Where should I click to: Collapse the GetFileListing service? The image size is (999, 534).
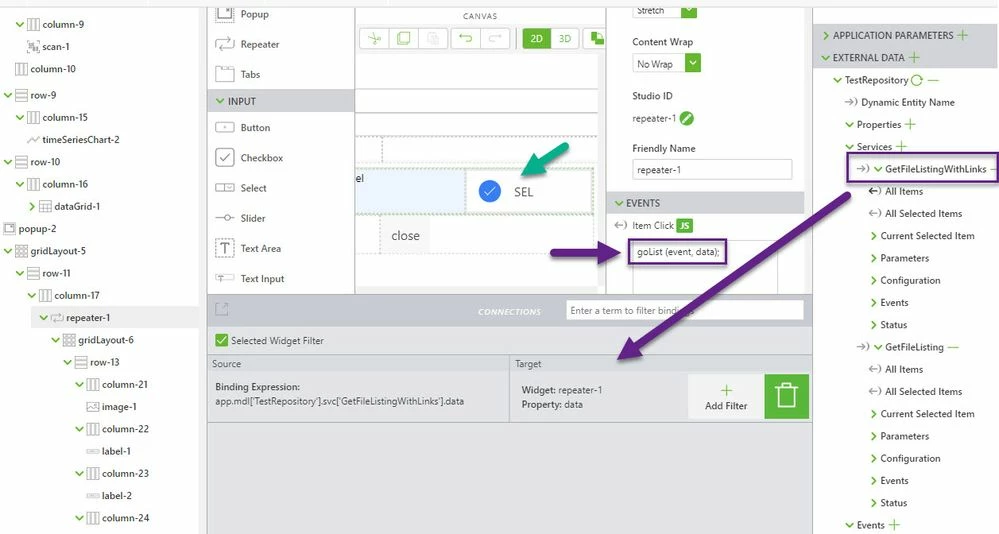[x=879, y=347]
